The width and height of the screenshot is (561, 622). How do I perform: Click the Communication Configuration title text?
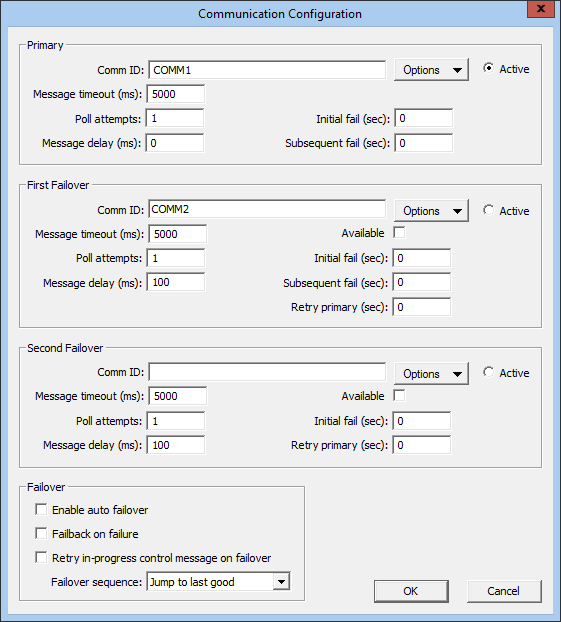[x=280, y=14]
